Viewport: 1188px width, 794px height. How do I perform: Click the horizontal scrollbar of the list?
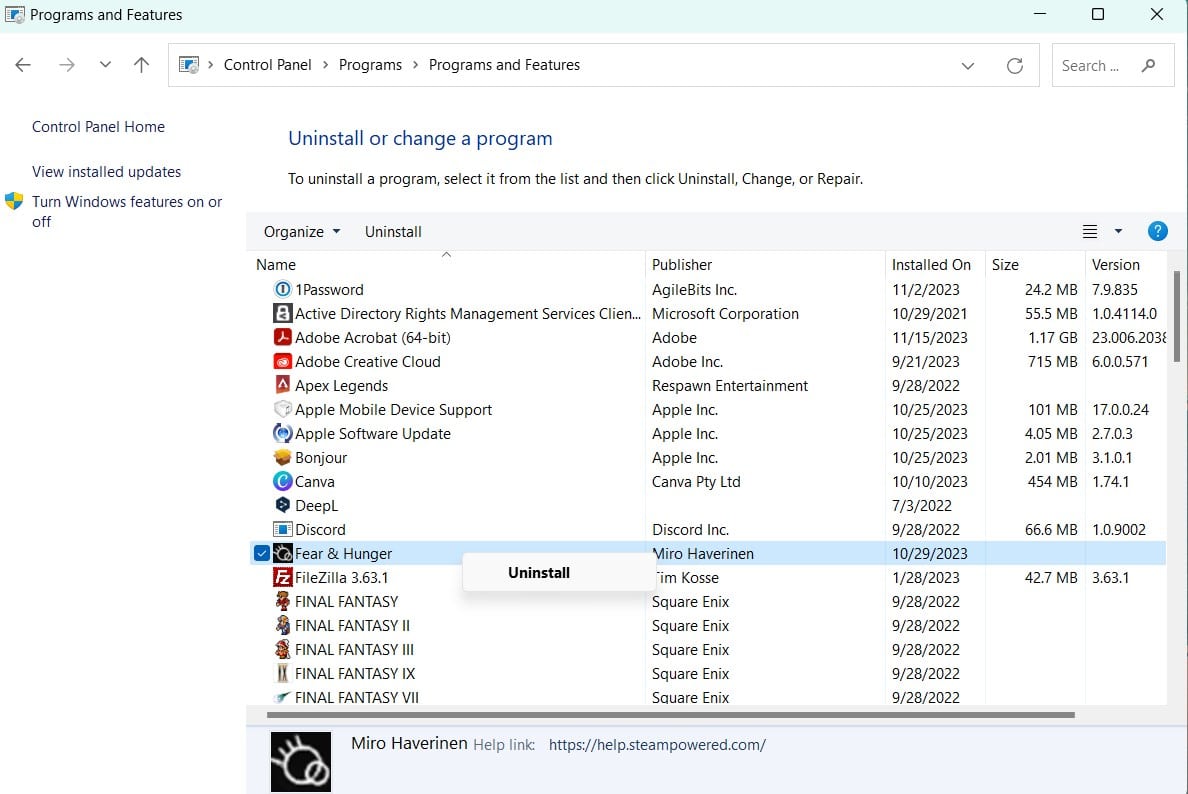coord(671,714)
